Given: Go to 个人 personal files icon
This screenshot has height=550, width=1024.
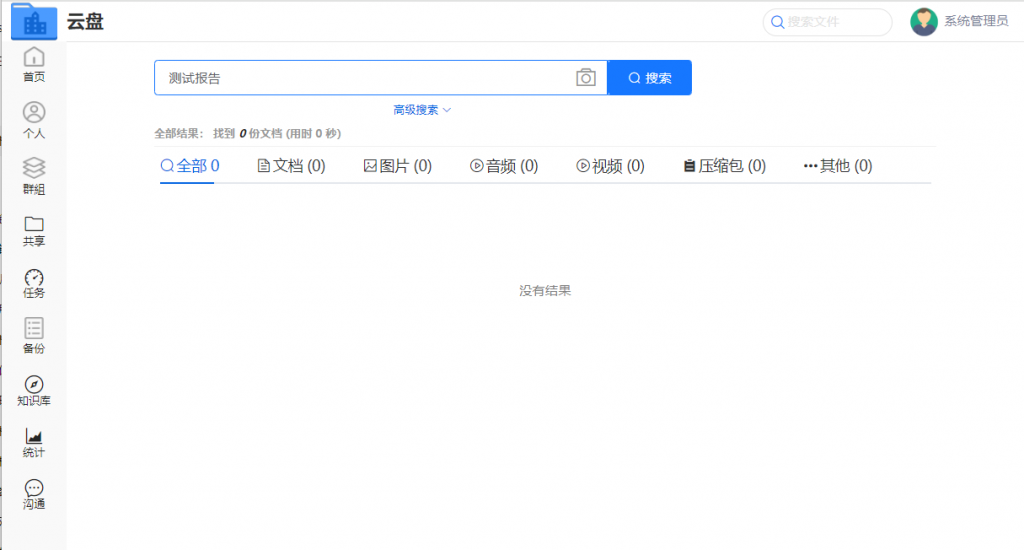Looking at the screenshot, I should pyautogui.click(x=34, y=113).
